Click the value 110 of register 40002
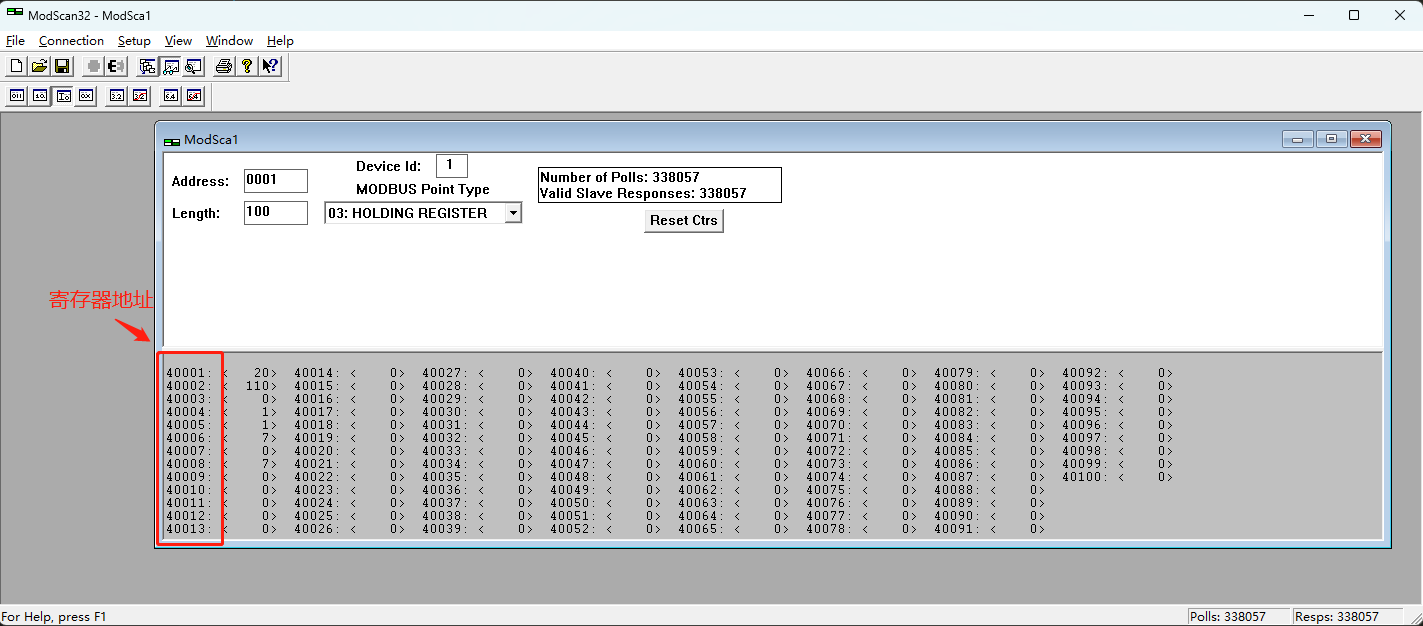This screenshot has width=1423, height=626. click(x=256, y=386)
